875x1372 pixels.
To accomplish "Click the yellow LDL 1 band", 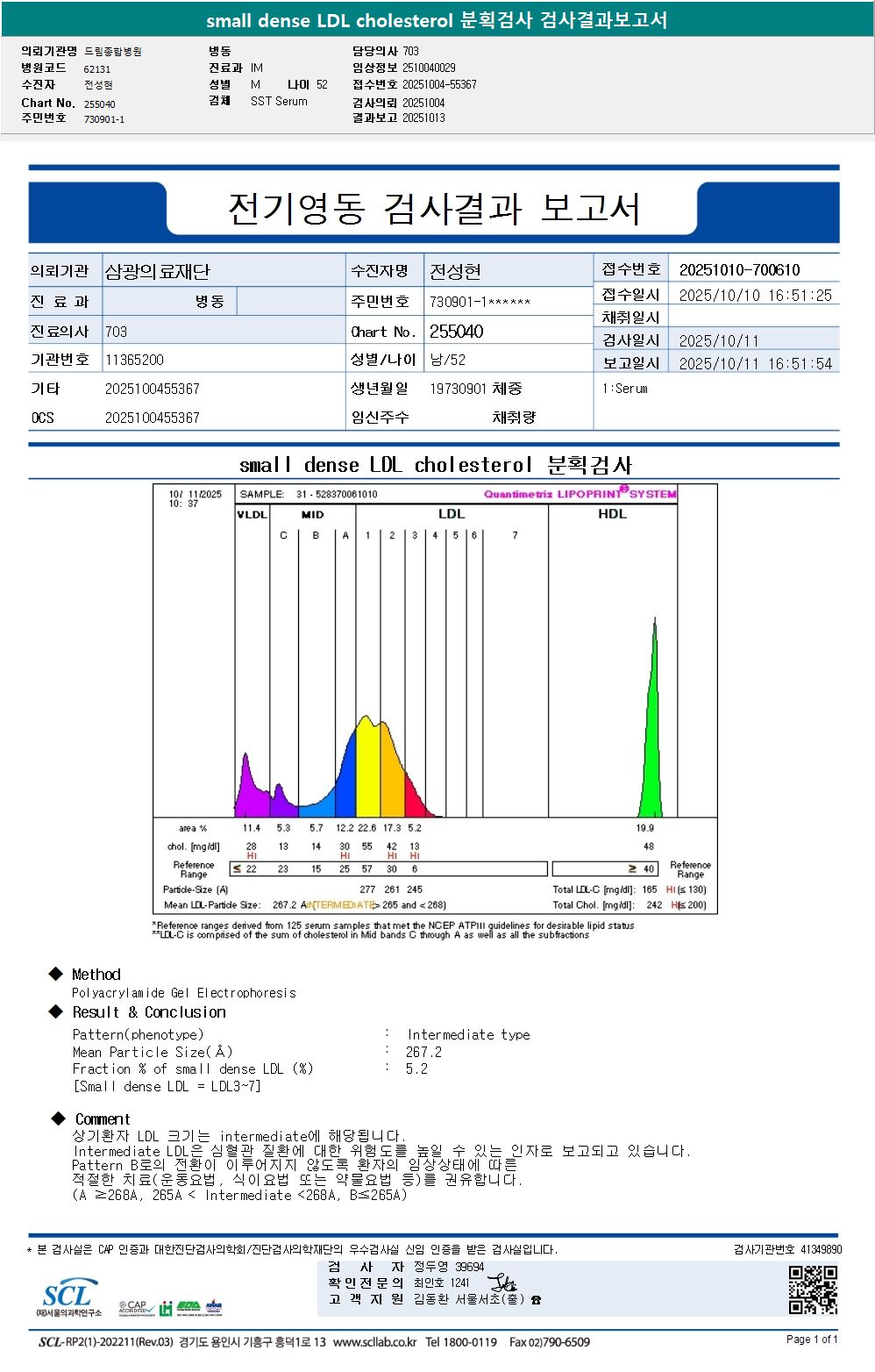I will 367,763.
